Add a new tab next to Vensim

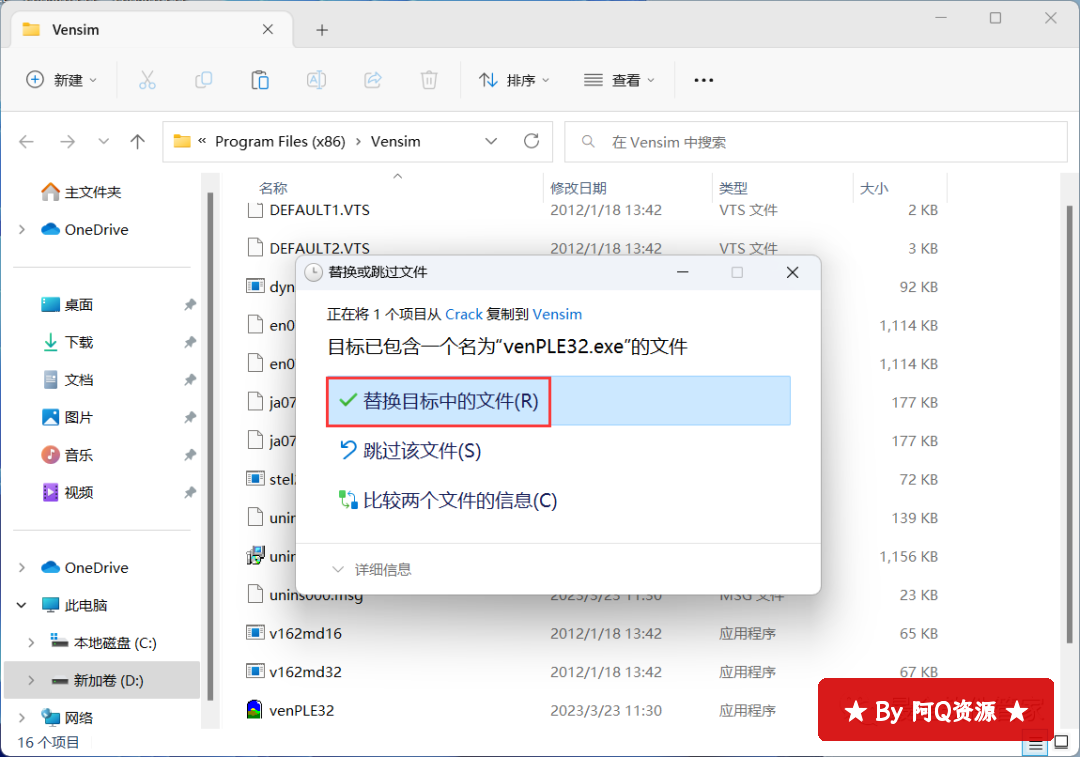pos(321,30)
